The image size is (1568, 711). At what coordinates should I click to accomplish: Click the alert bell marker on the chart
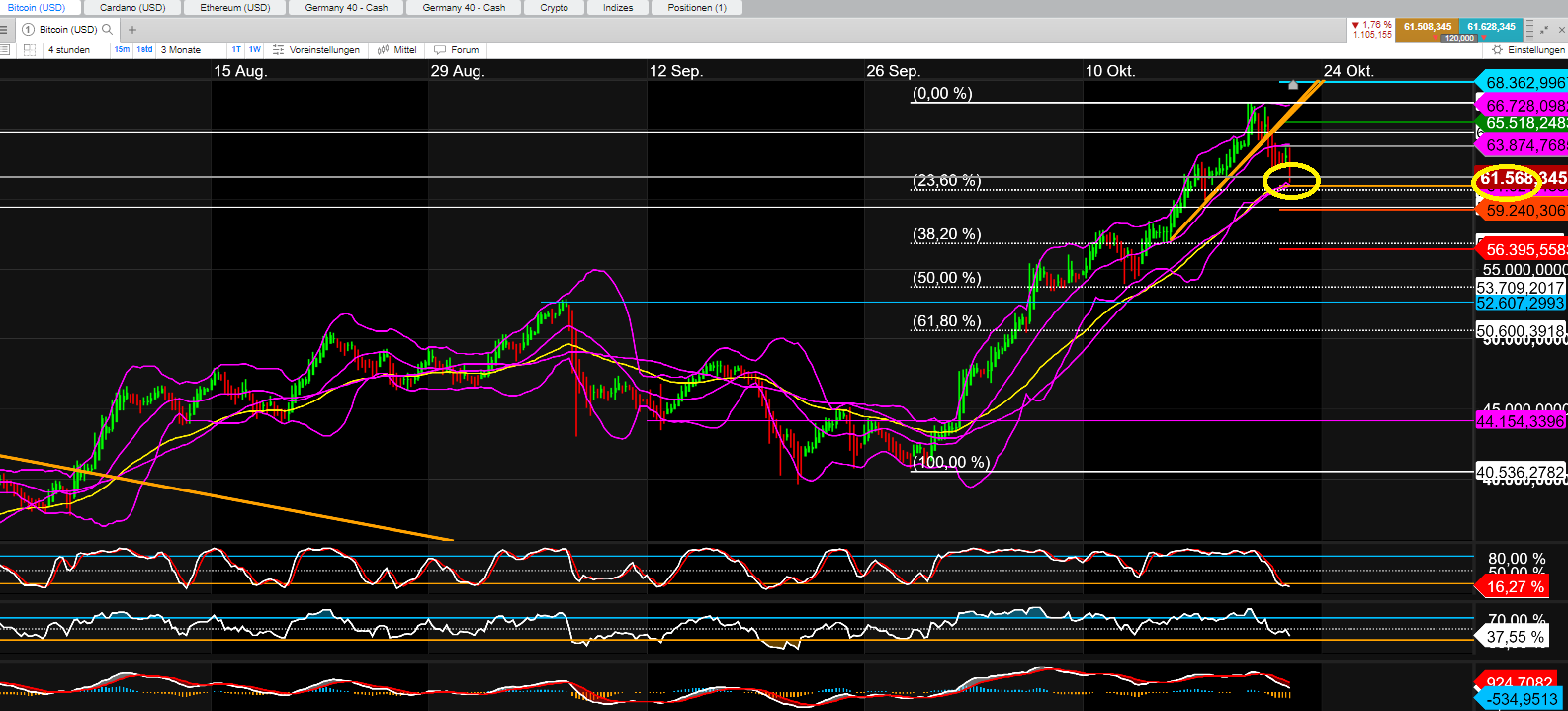[1293, 85]
